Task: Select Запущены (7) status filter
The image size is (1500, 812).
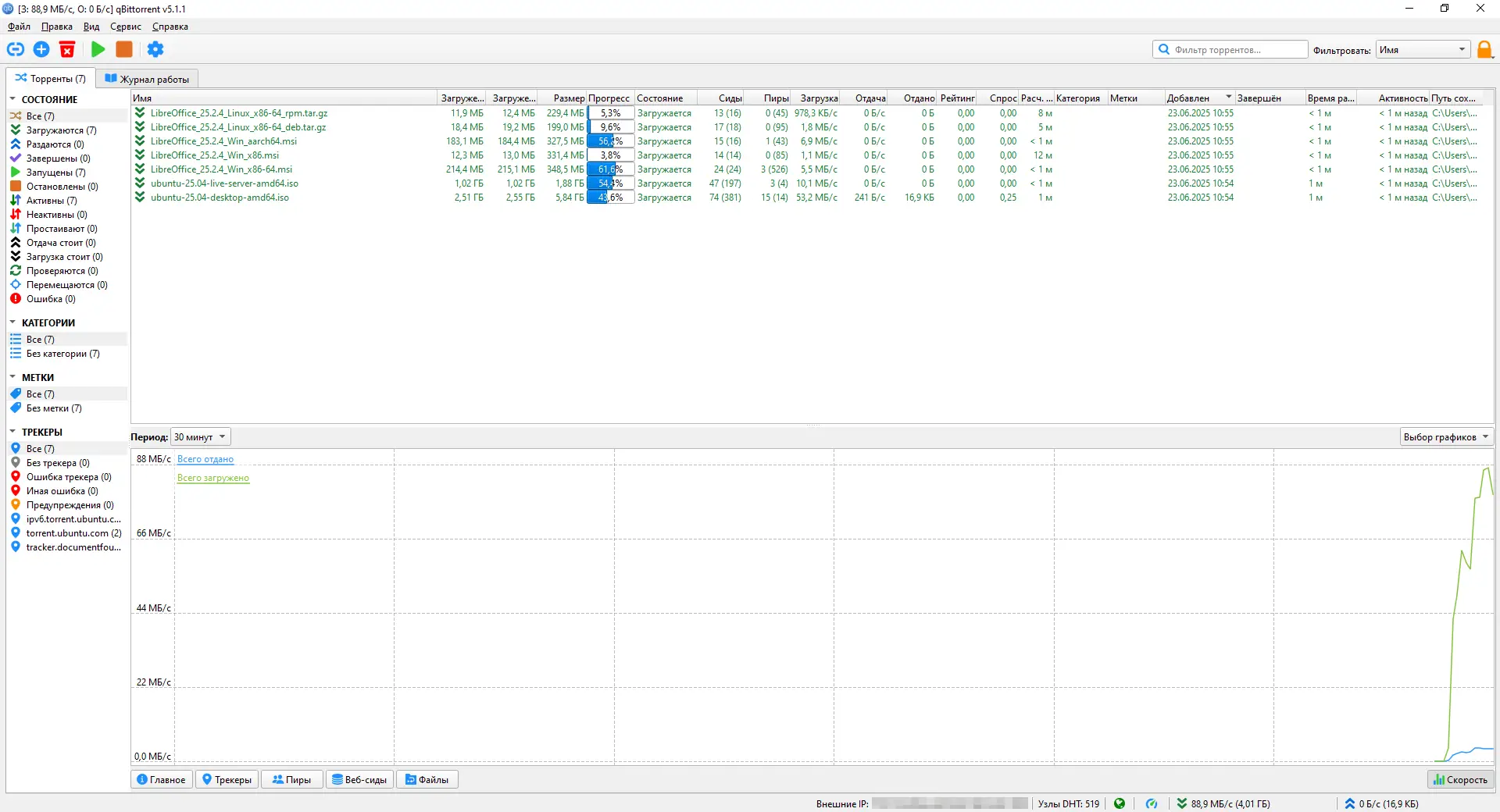Action: [55, 173]
